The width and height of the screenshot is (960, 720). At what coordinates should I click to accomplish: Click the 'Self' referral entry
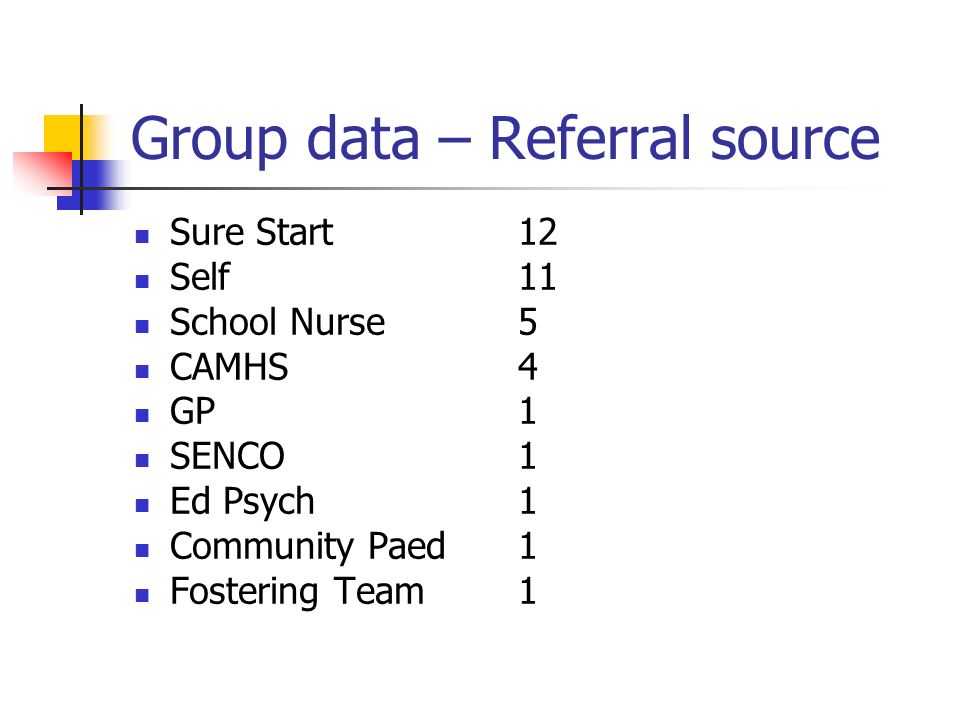tap(200, 277)
